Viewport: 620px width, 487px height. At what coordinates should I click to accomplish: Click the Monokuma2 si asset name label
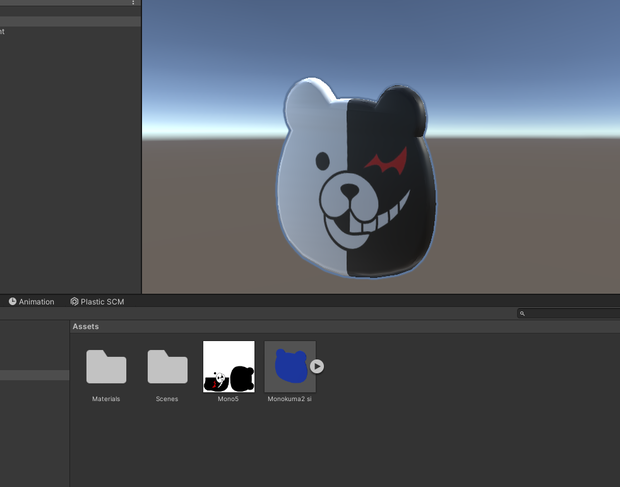289,399
